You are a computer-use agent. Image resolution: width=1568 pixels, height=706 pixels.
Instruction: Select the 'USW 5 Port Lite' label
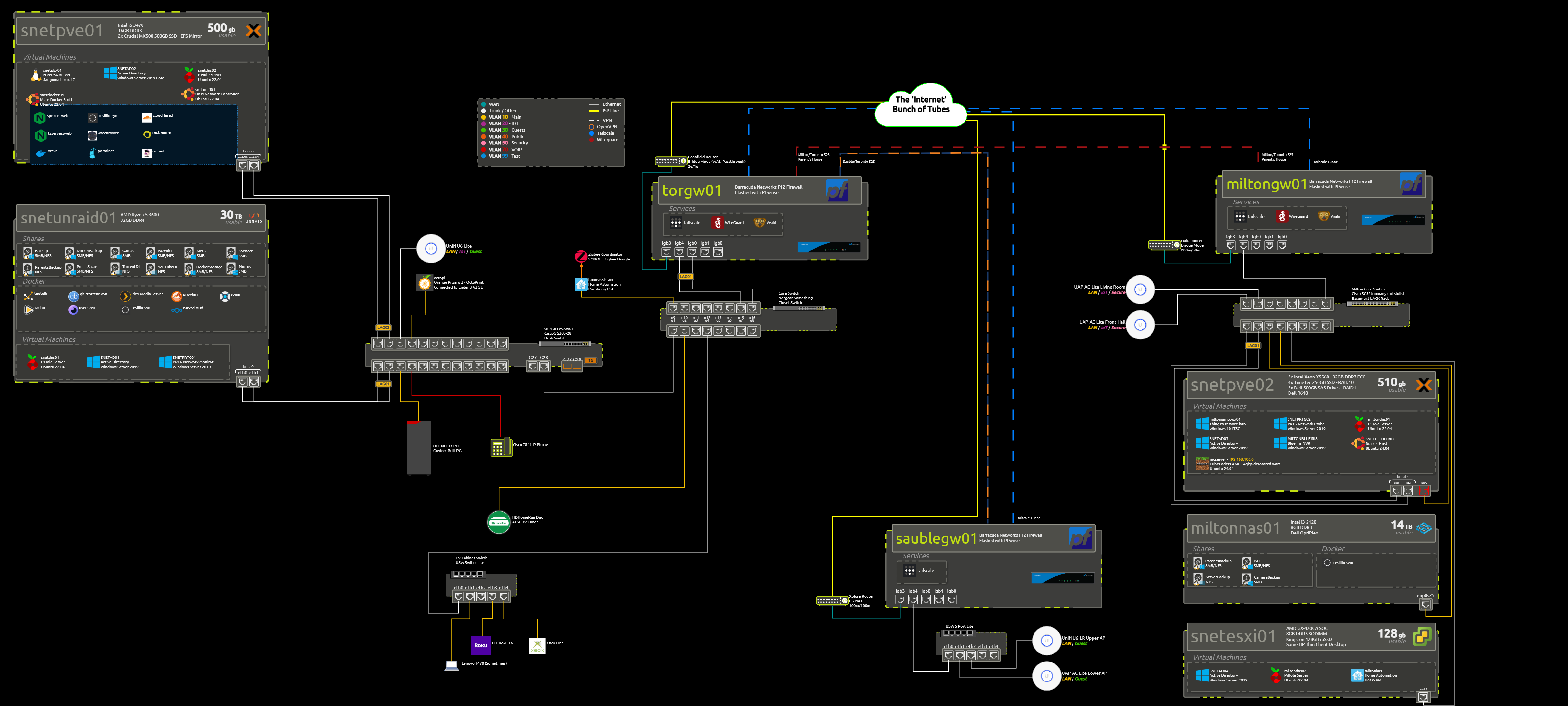click(x=959, y=626)
